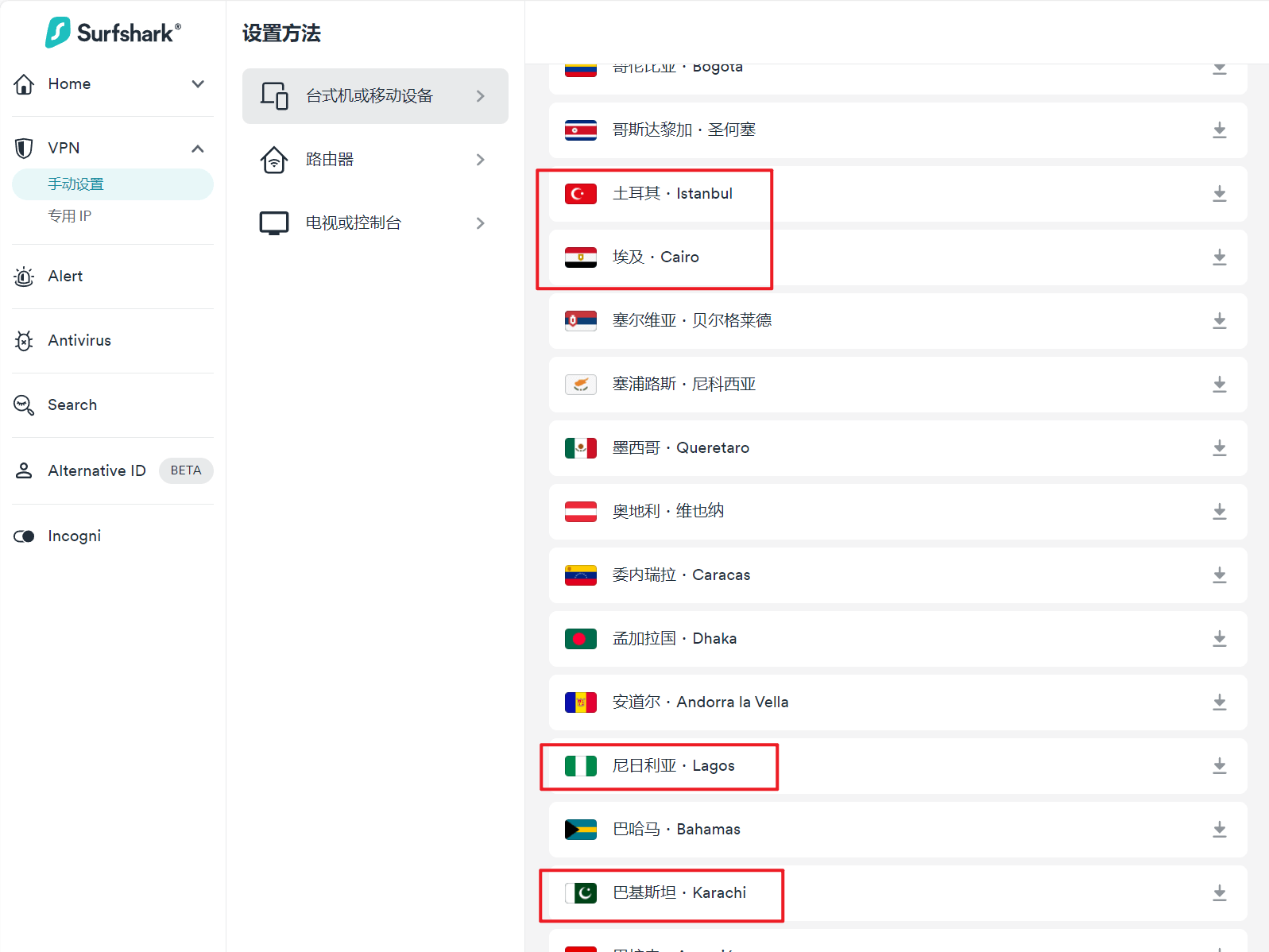
Task: Open the Search sidebar item
Action: (x=113, y=405)
